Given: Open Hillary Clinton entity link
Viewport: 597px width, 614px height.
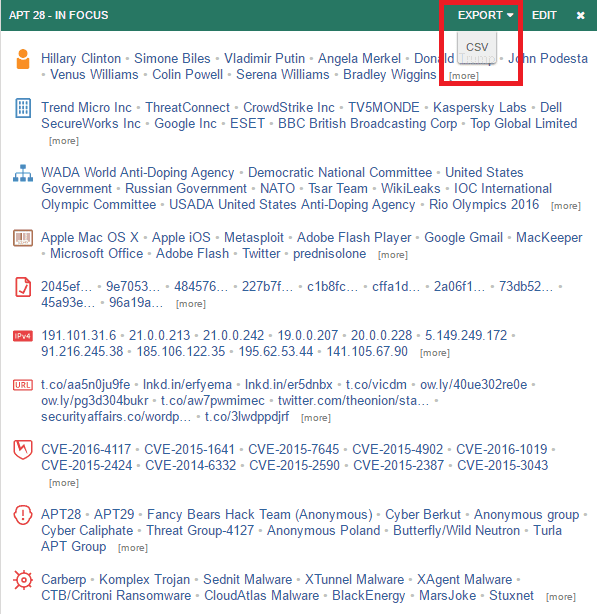Looking at the screenshot, I should coord(81,58).
